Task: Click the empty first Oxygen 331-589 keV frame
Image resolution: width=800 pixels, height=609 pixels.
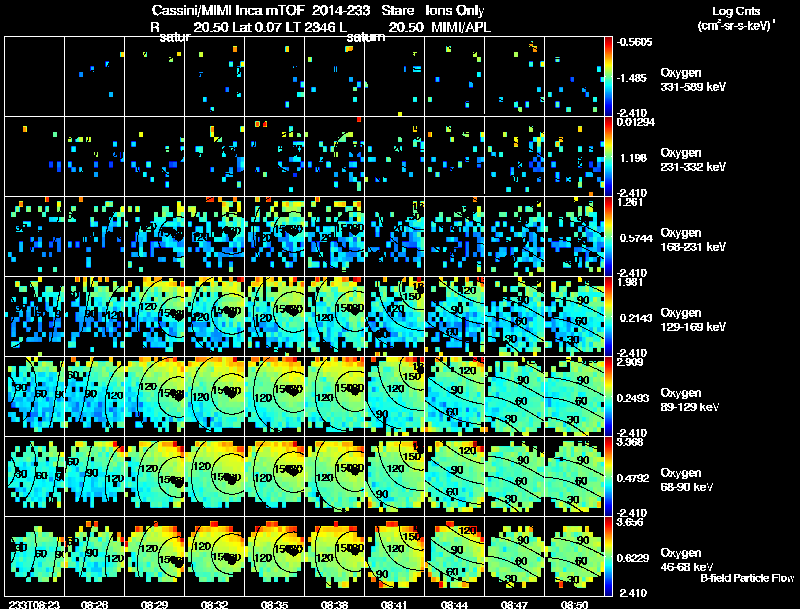Action: 35,77
